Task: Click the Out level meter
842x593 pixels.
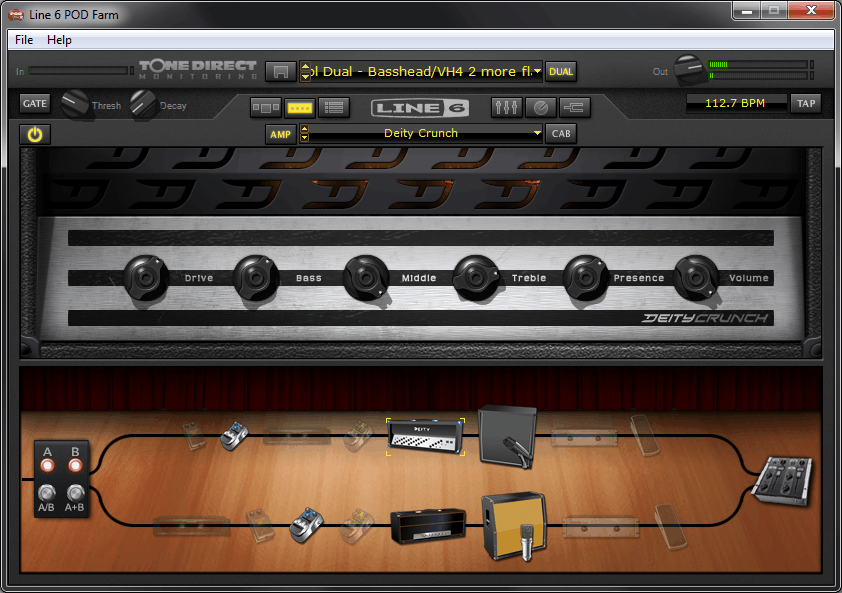Action: point(759,70)
